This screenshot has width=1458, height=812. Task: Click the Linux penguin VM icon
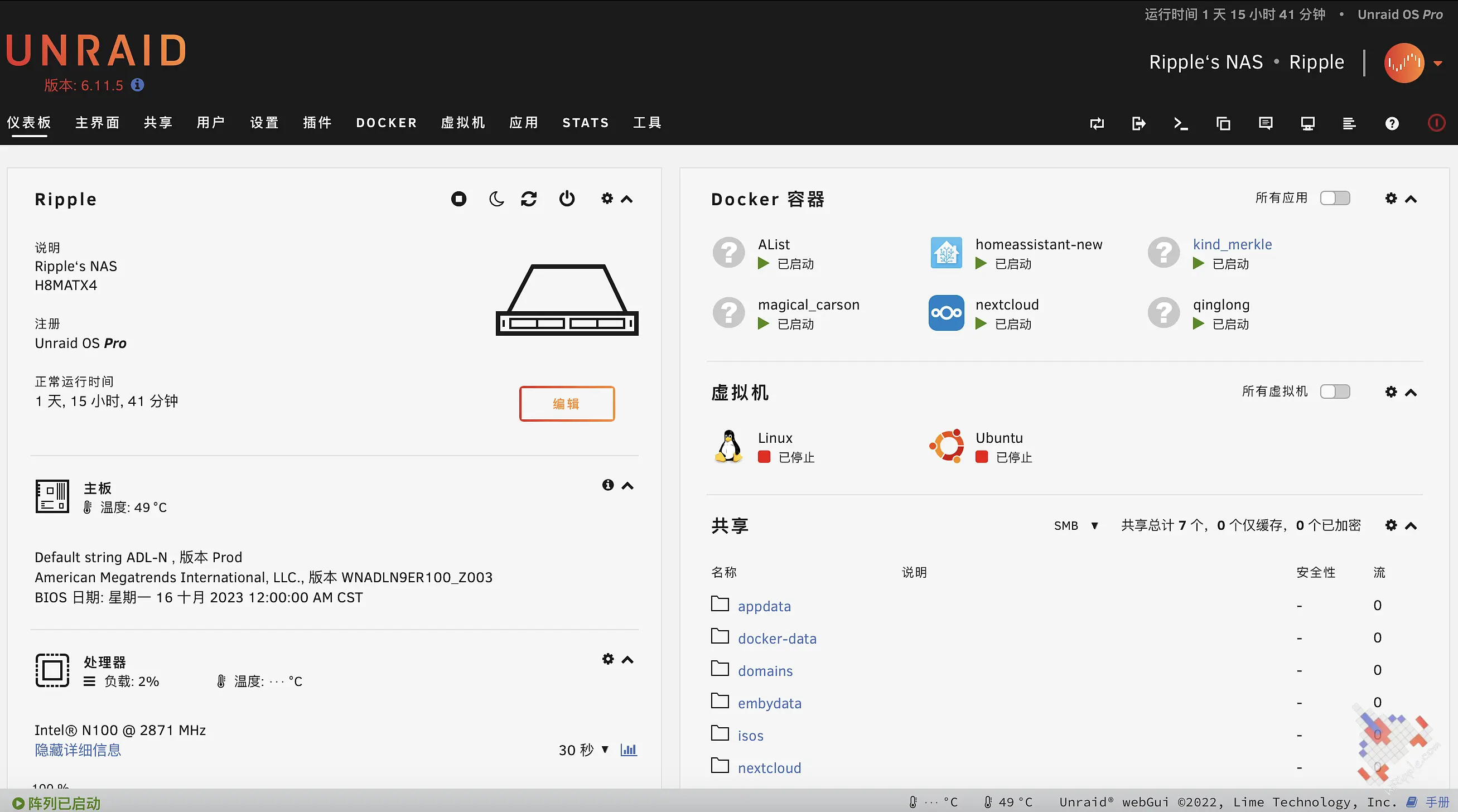729,447
